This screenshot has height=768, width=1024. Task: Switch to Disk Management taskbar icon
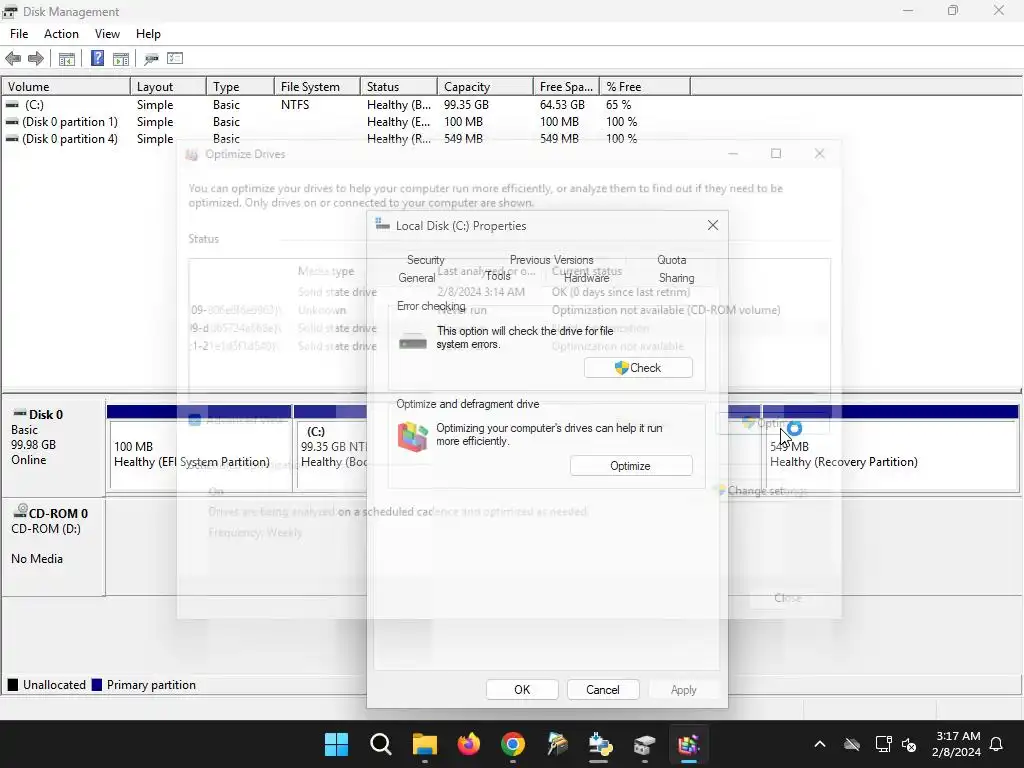645,744
